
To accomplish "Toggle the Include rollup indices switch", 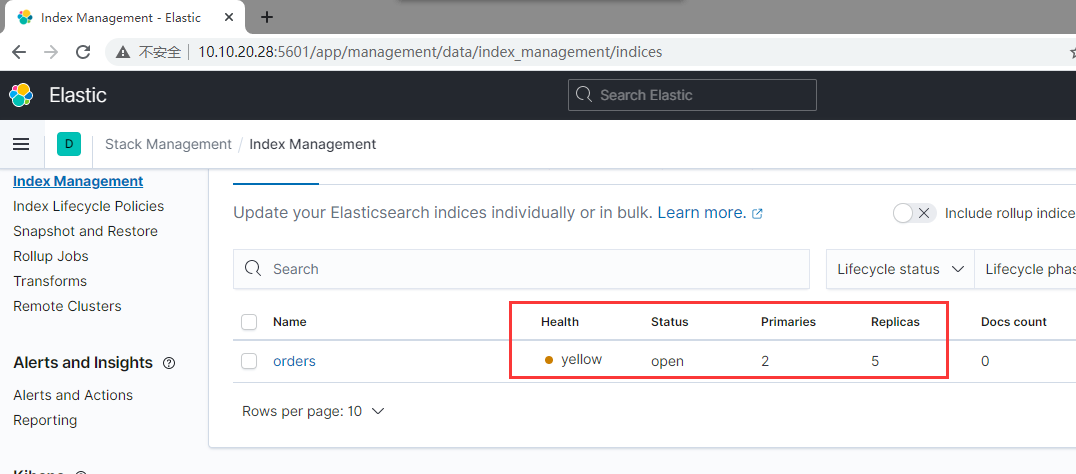I will 914,213.
